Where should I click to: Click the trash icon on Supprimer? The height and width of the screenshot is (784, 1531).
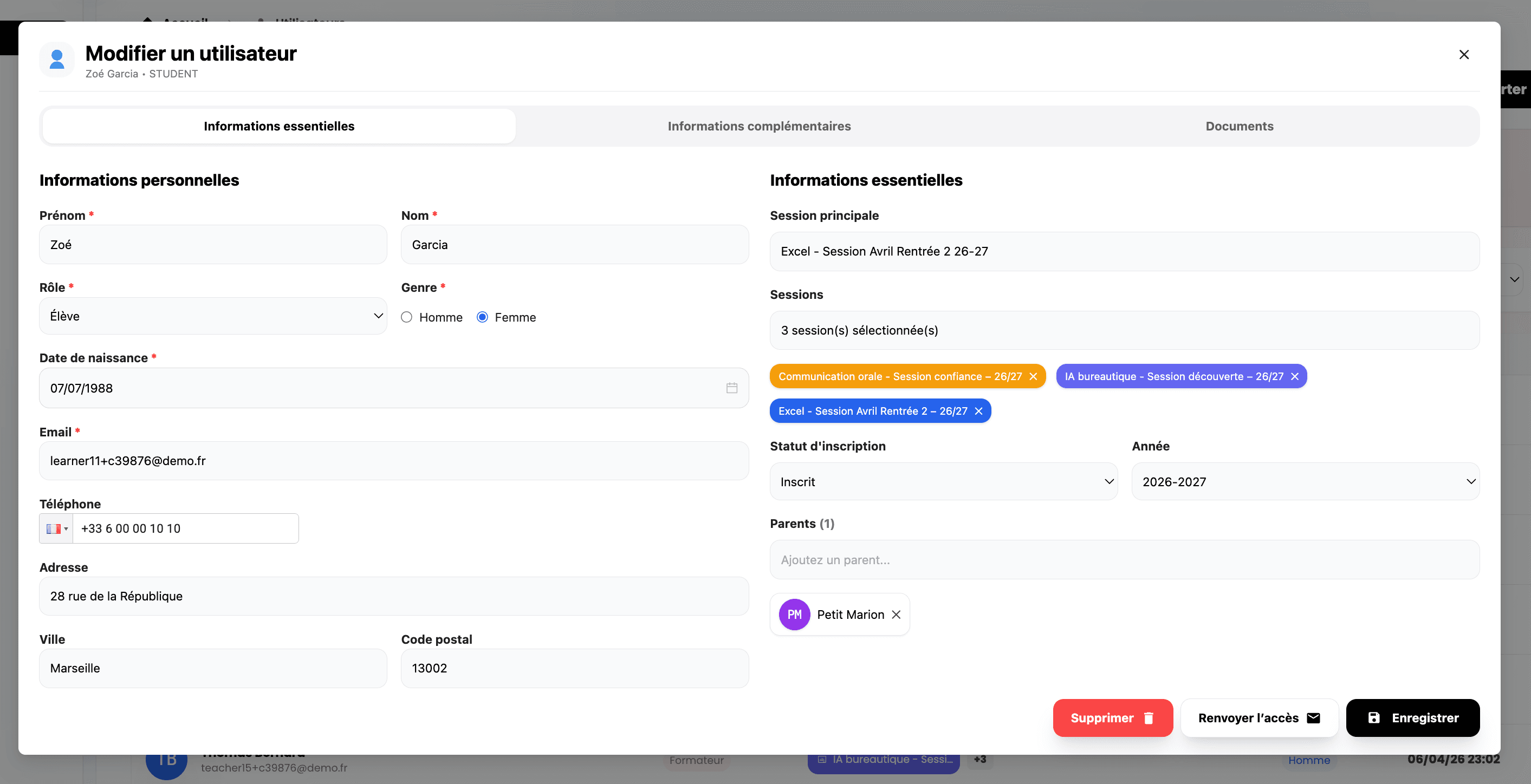coord(1149,718)
